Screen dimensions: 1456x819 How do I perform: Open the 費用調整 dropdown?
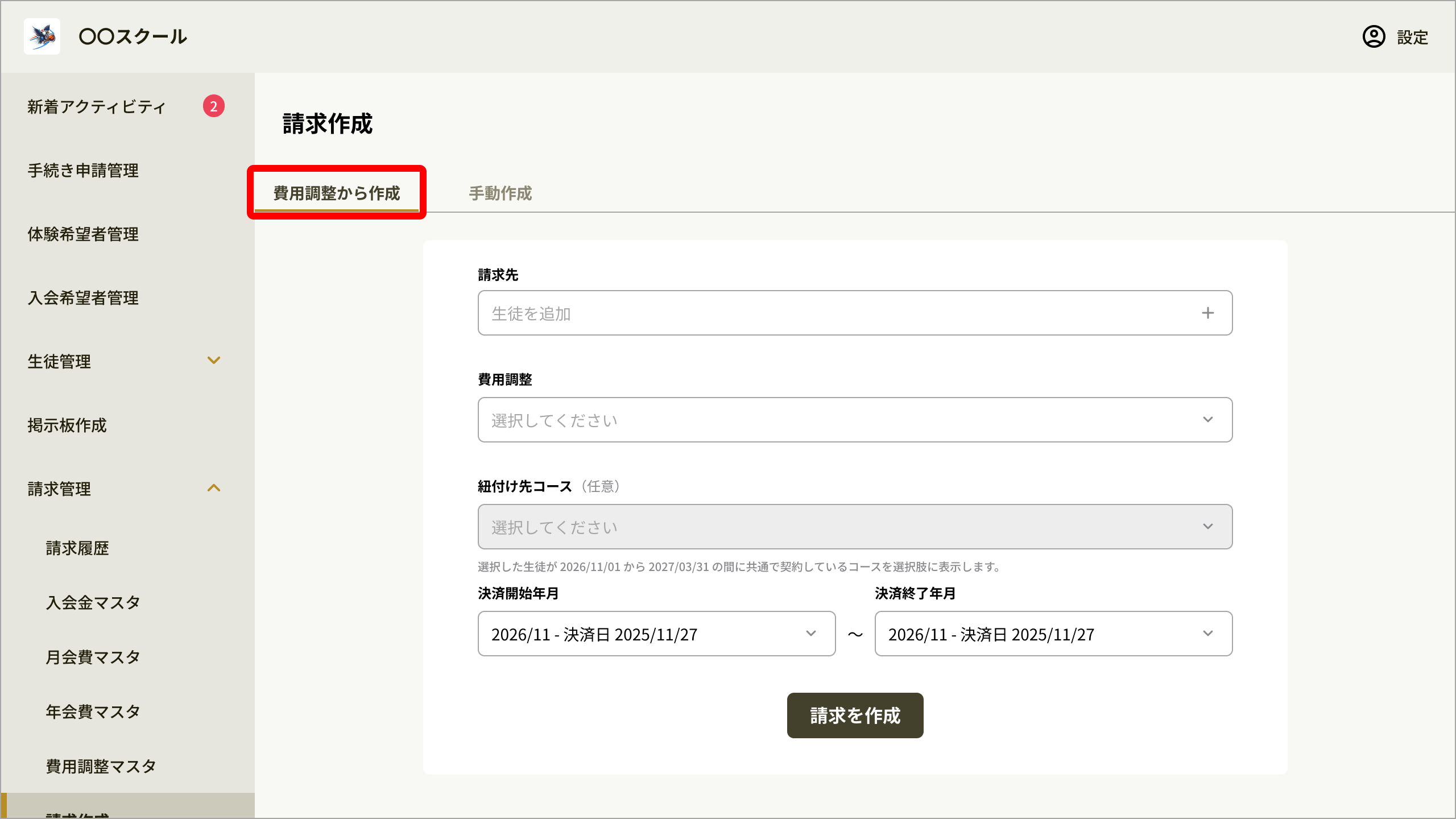point(855,420)
